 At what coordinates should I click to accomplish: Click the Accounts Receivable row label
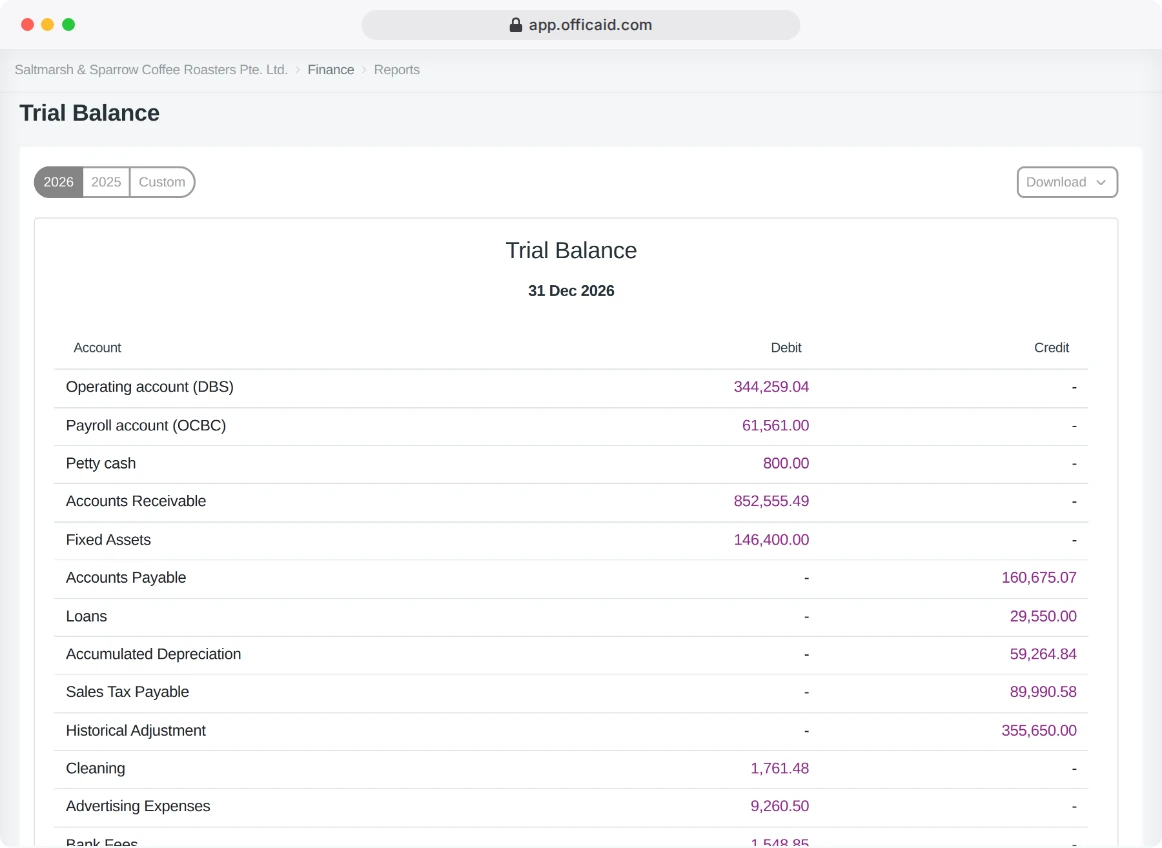tap(136, 501)
